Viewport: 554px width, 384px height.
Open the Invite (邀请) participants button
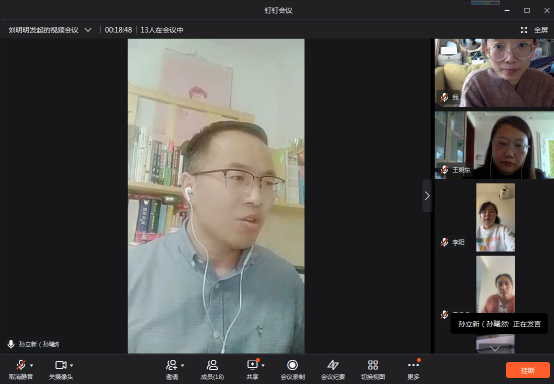pos(172,370)
